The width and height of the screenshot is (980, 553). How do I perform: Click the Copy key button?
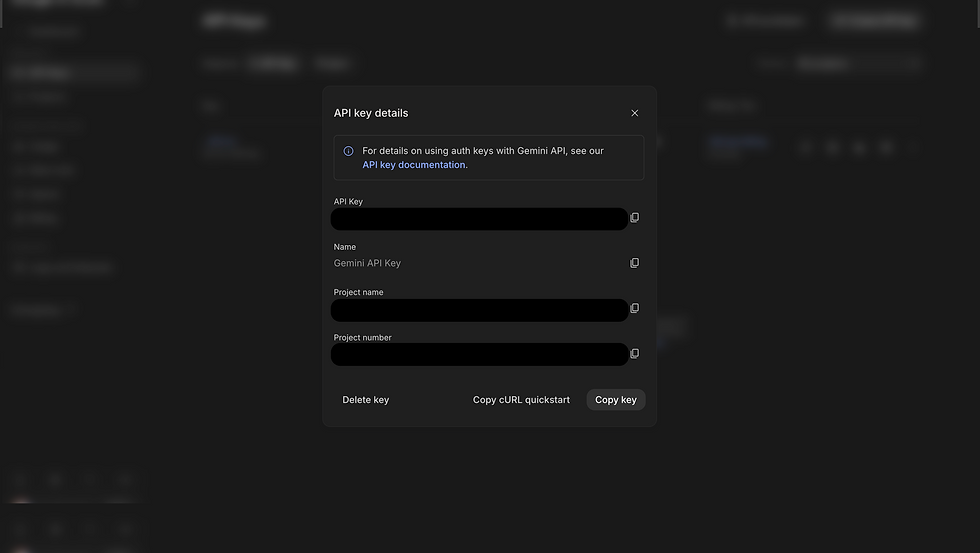coord(616,400)
